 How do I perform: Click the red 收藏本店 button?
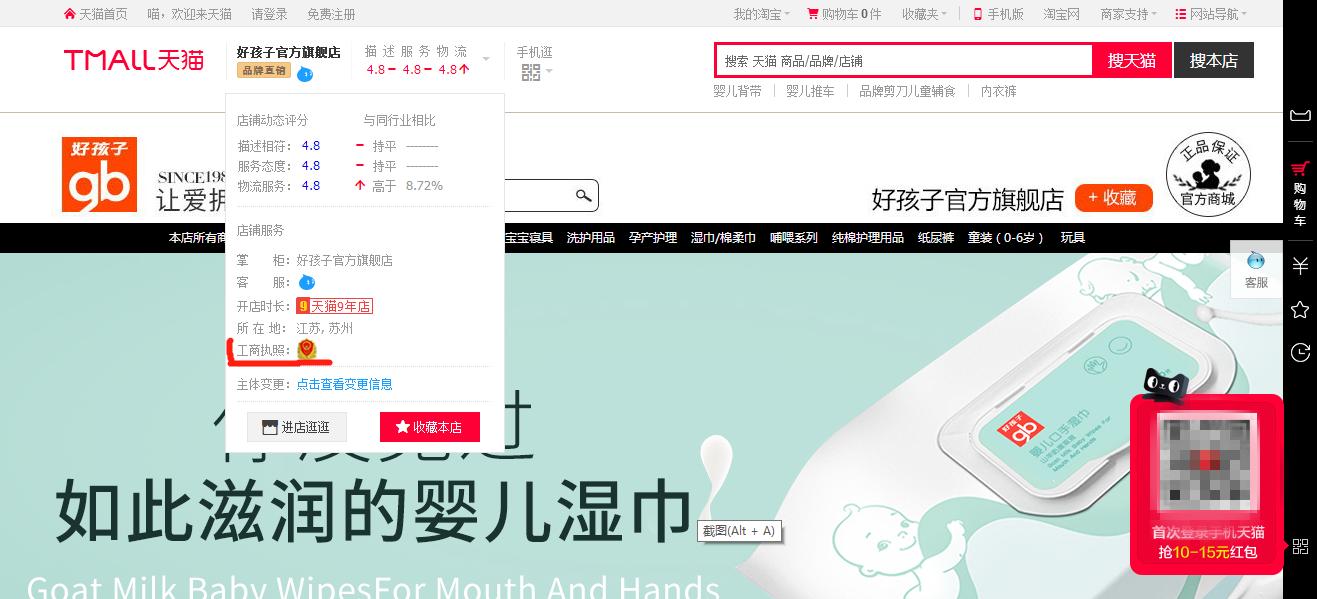(430, 426)
